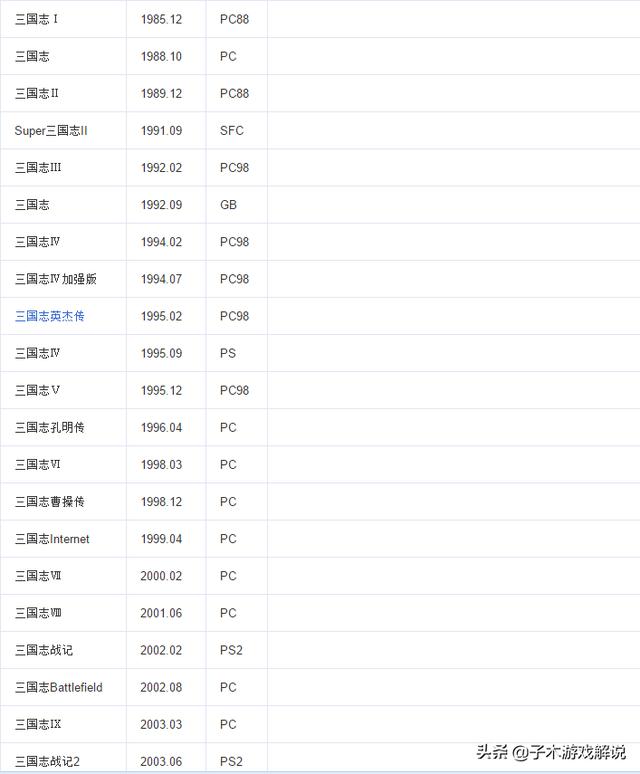Click PS2 platform in 2003.06 row
This screenshot has height=774, width=640.
(231, 762)
